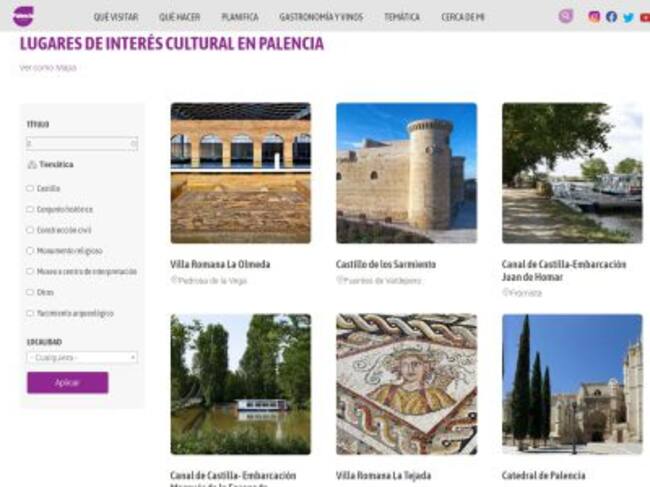Follow the Ver como Mapa link
The height and width of the screenshot is (487, 650).
tap(48, 68)
